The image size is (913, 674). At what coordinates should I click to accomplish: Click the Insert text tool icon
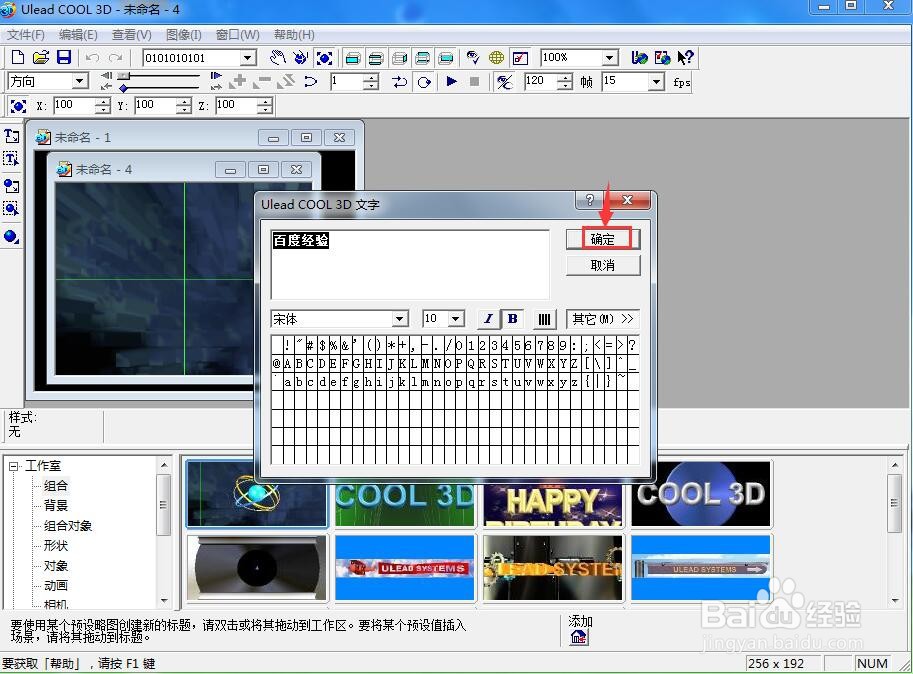click(x=11, y=136)
